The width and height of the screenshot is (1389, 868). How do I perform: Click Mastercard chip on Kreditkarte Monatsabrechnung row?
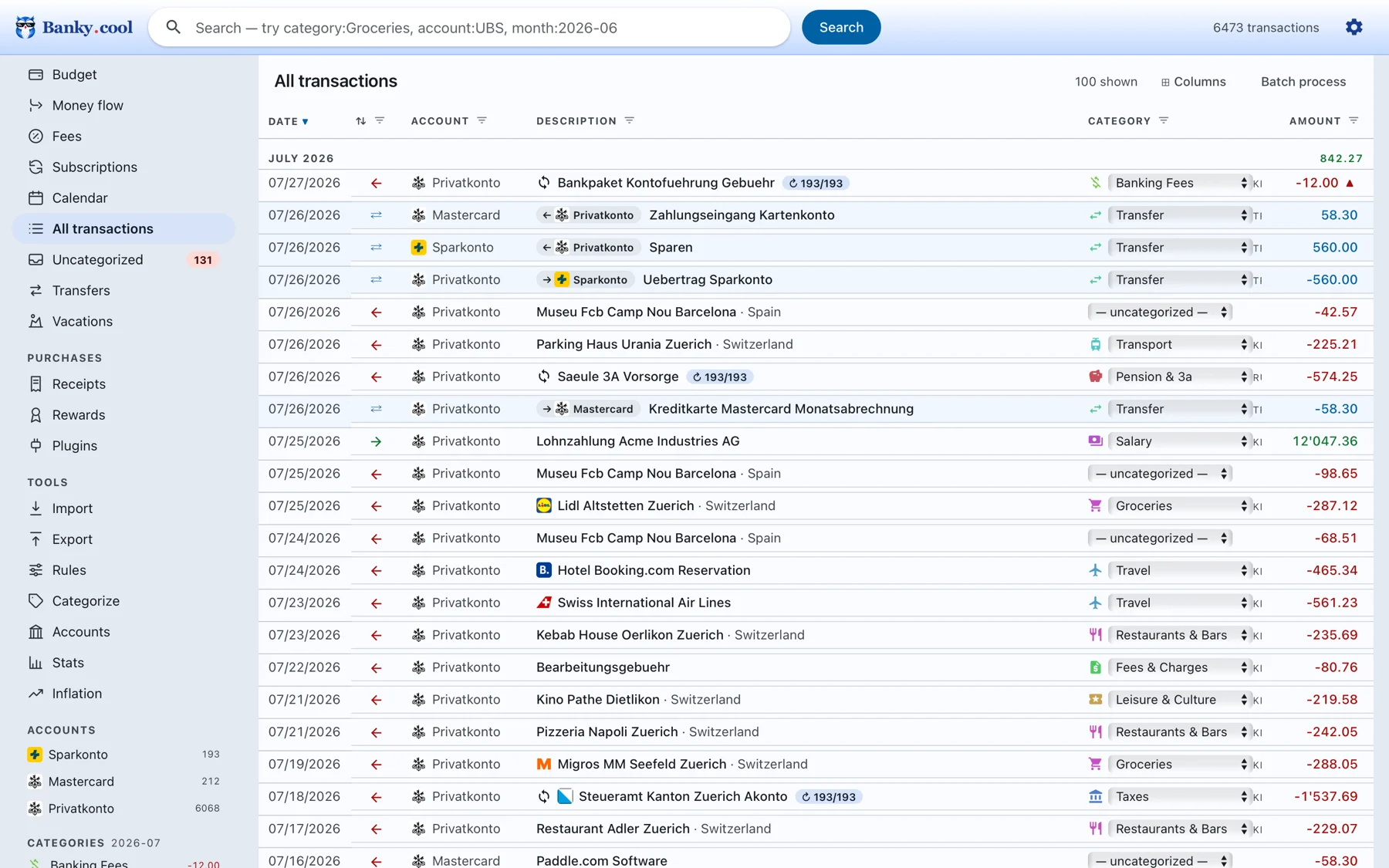[x=588, y=409]
